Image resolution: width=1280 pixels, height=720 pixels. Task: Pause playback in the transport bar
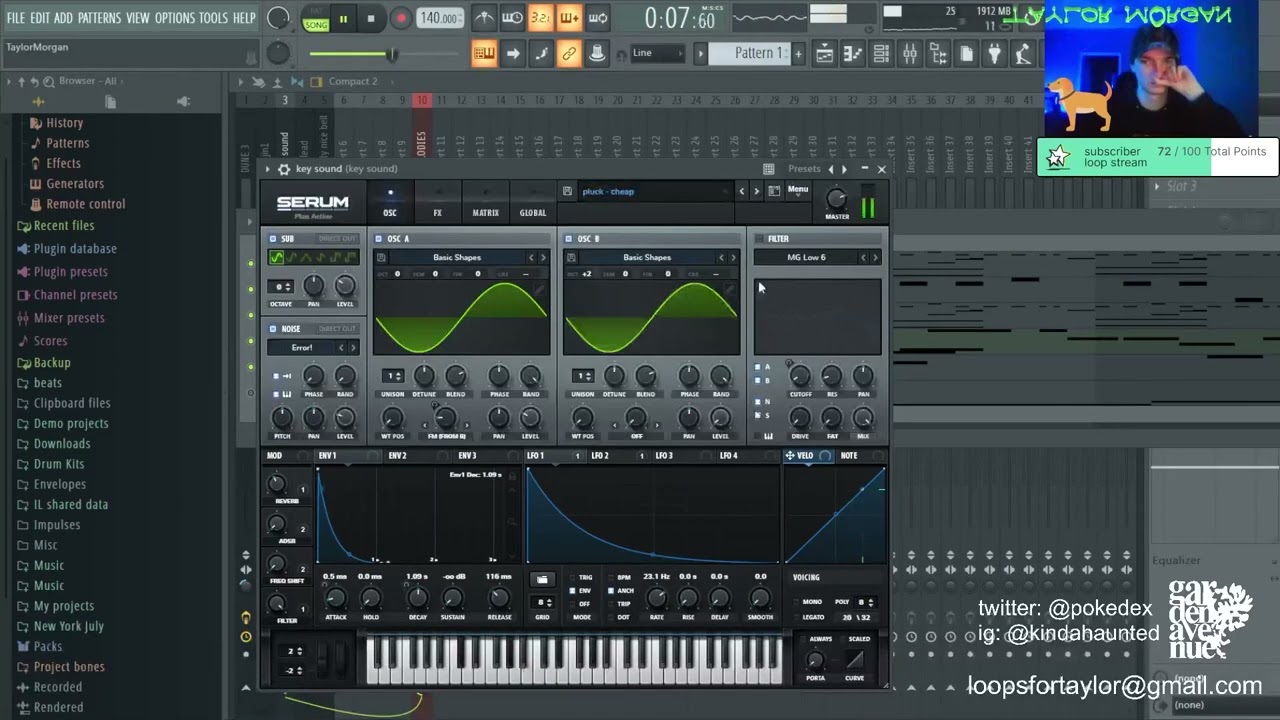pos(343,18)
